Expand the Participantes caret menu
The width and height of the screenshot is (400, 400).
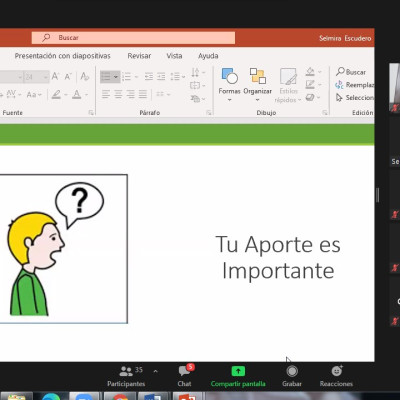coord(155,371)
